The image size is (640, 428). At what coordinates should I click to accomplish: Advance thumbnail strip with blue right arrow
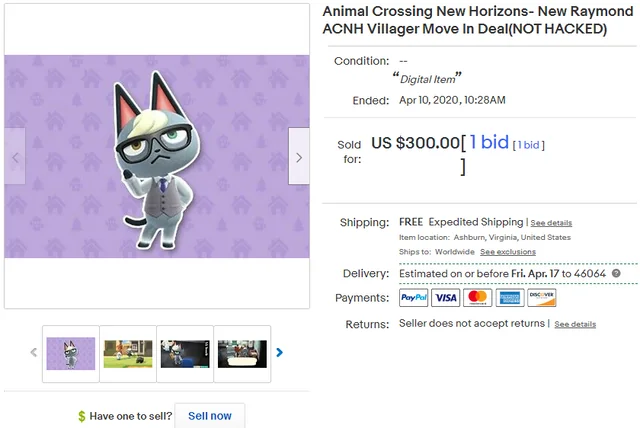point(279,352)
